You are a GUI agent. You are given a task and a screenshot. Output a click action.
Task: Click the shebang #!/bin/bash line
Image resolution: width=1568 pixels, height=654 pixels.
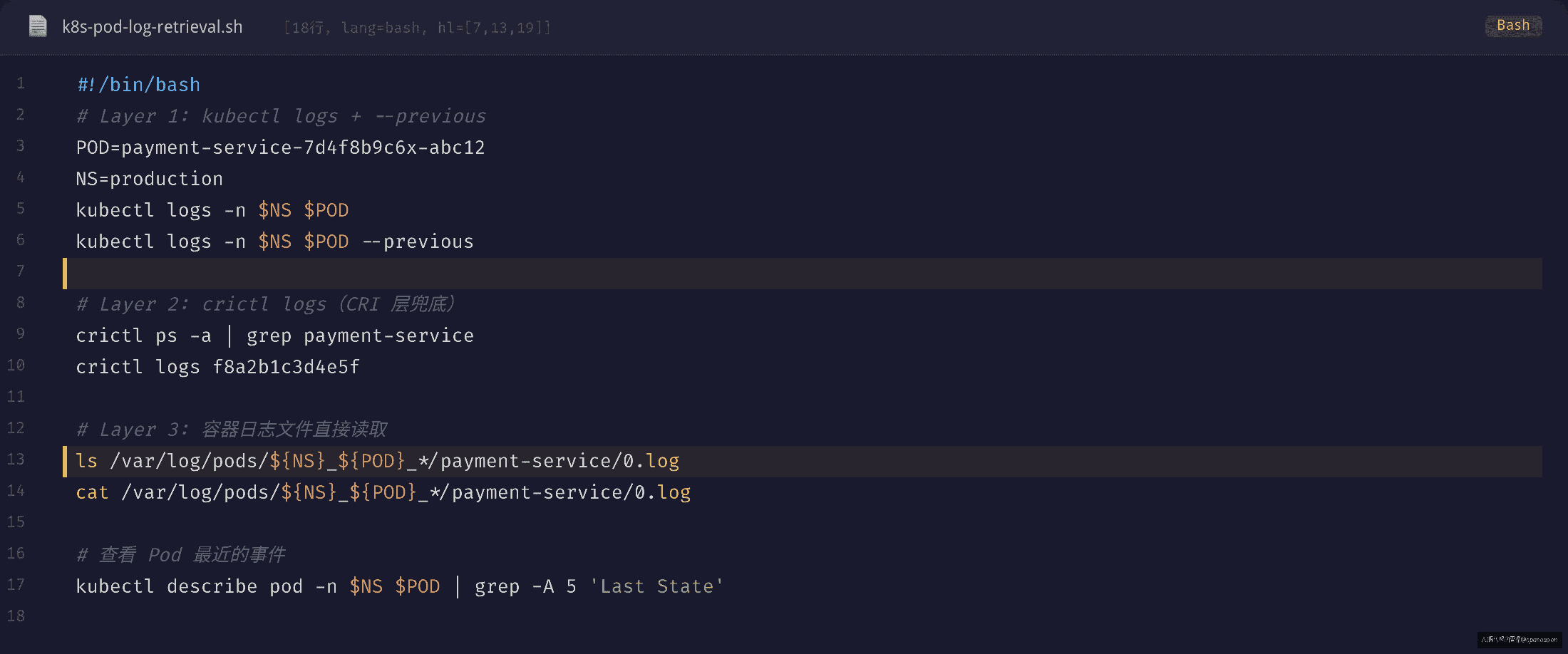(138, 85)
